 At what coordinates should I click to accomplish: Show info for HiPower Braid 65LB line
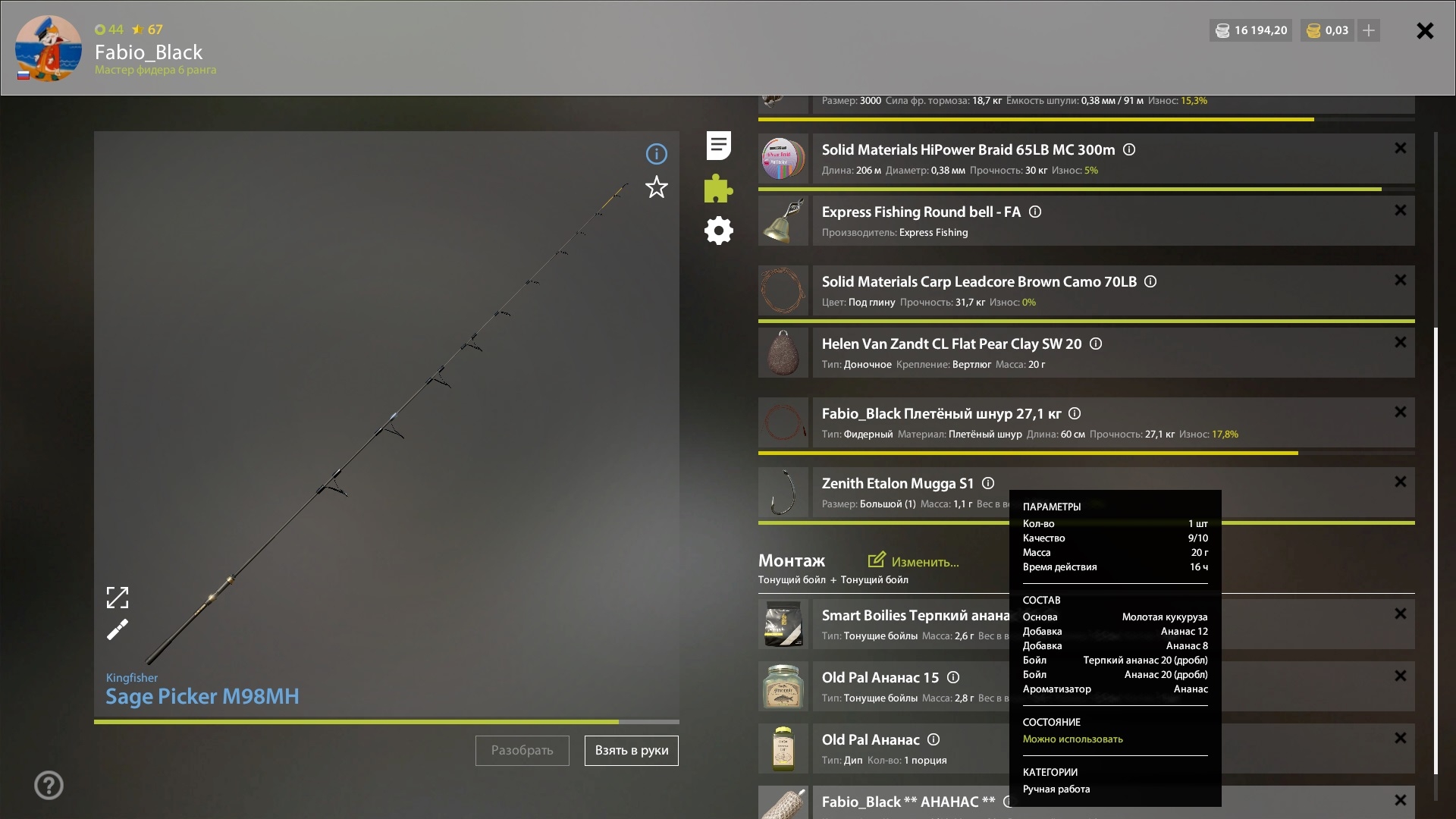[x=1128, y=149]
